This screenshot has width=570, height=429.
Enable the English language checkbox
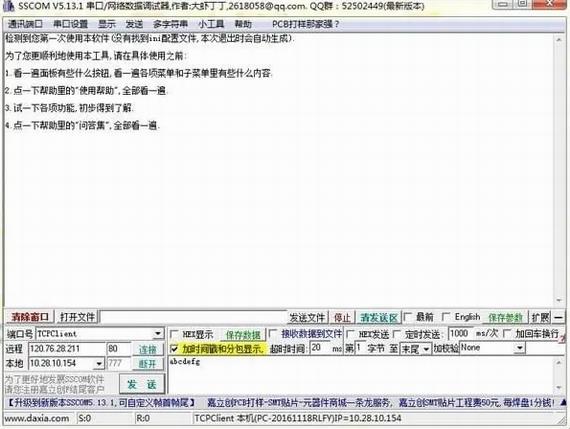446,317
